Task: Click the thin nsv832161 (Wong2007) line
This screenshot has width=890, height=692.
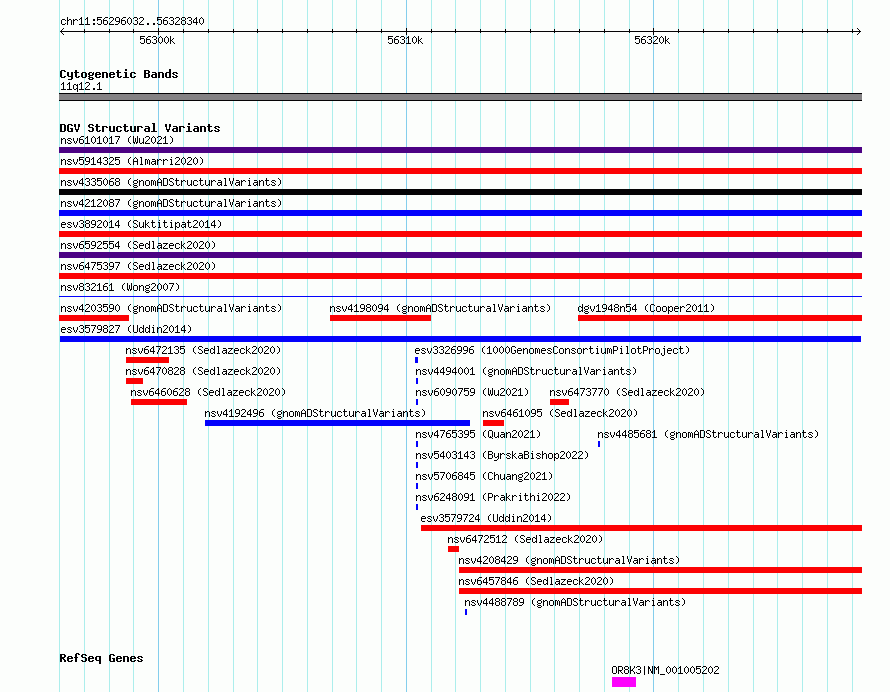Action: [460, 296]
